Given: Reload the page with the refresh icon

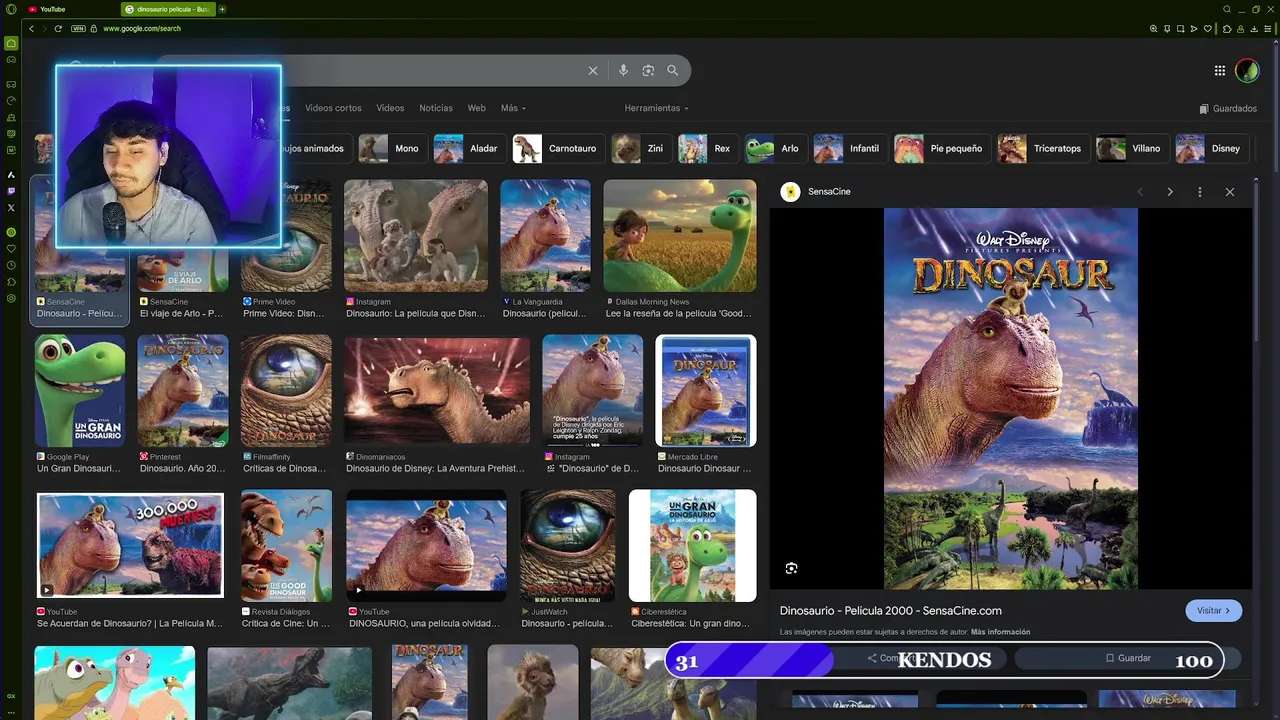Looking at the screenshot, I should point(59,29).
